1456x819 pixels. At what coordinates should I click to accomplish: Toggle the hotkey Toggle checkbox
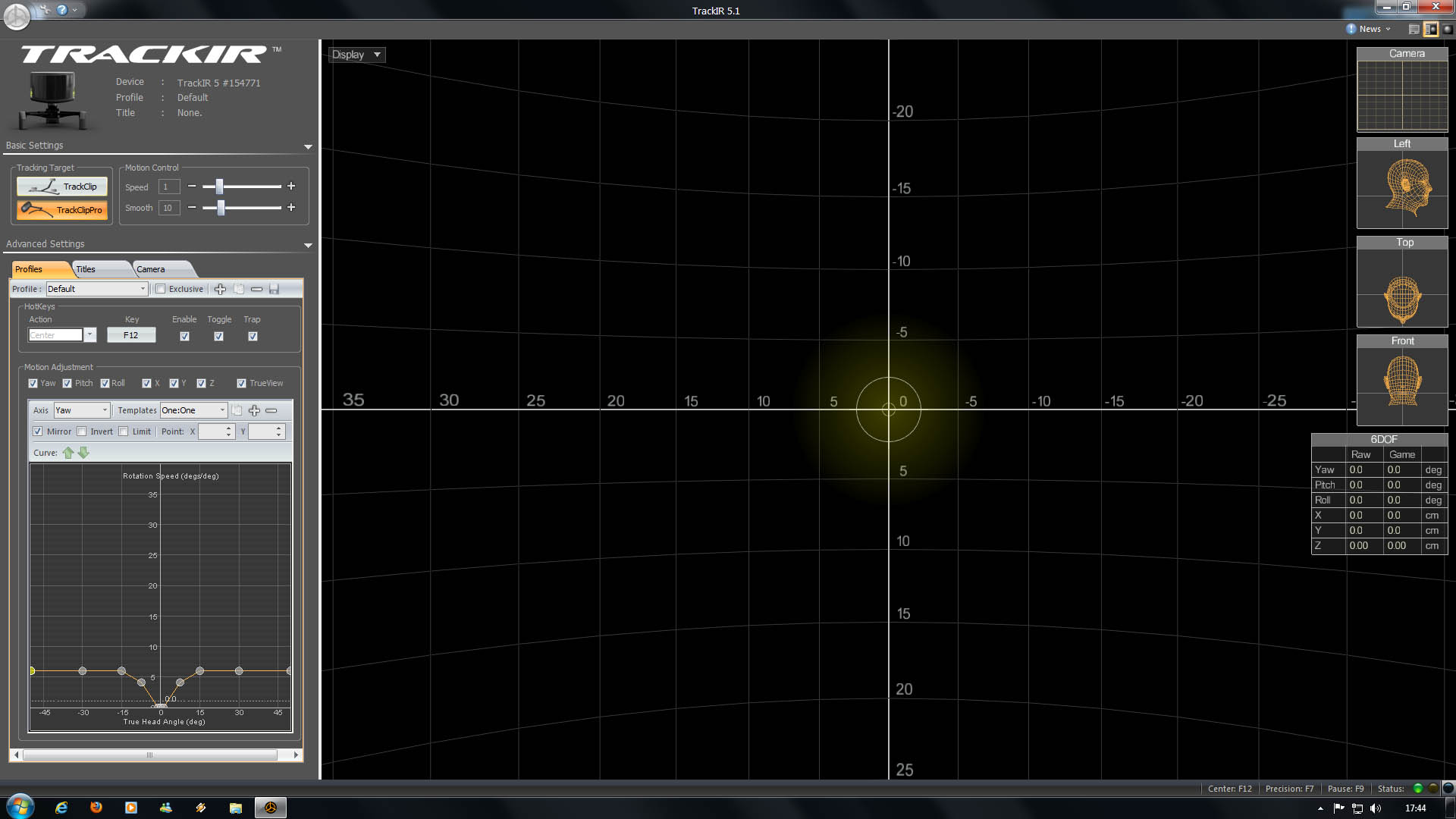pos(218,336)
